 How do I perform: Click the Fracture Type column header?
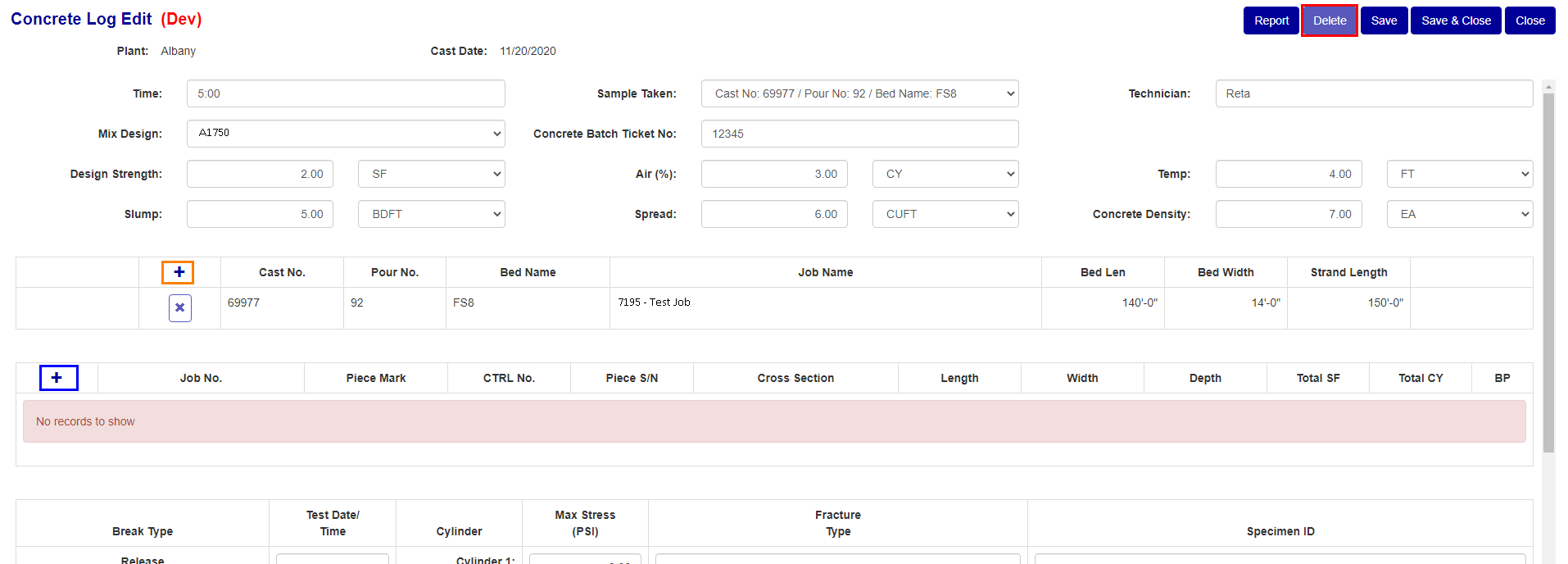[x=838, y=523]
